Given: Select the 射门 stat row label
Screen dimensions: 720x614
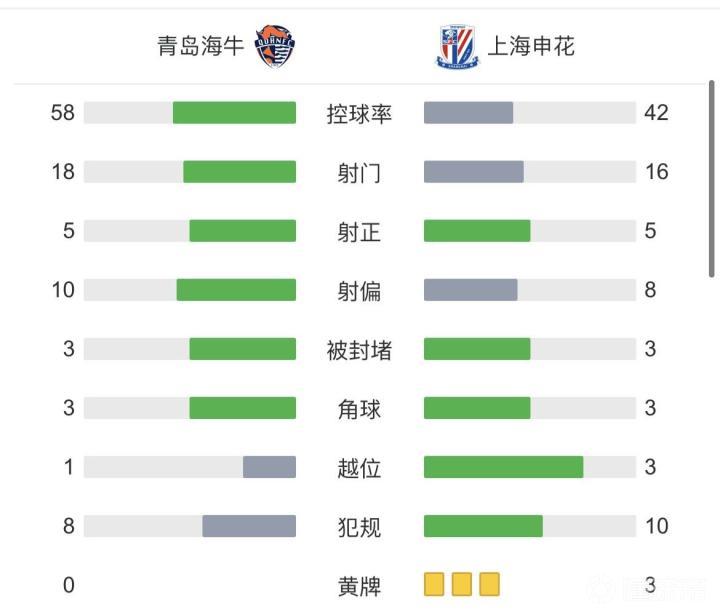Looking at the screenshot, I should click(x=359, y=172).
